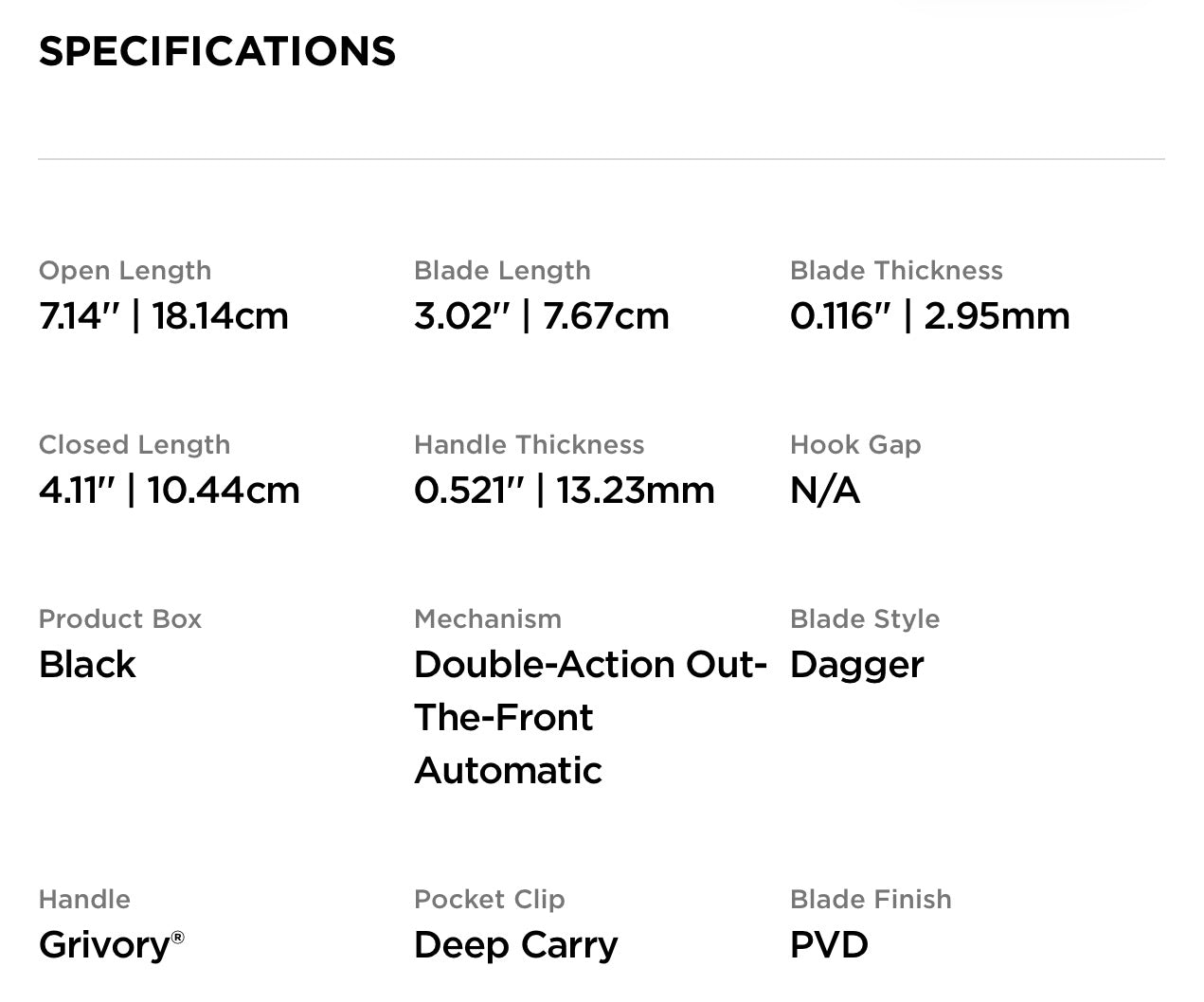Viewport: 1204px width, 1002px height.
Task: Click the Dagger blade style value
Action: click(856, 664)
